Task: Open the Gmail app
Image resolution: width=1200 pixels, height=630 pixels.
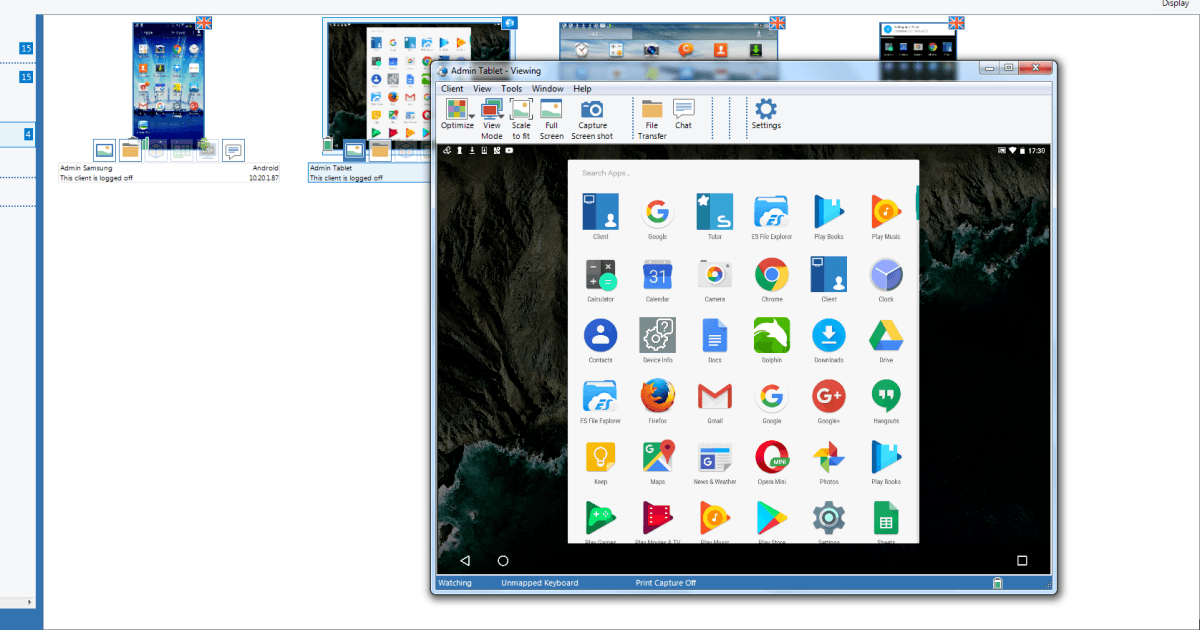Action: click(x=715, y=396)
